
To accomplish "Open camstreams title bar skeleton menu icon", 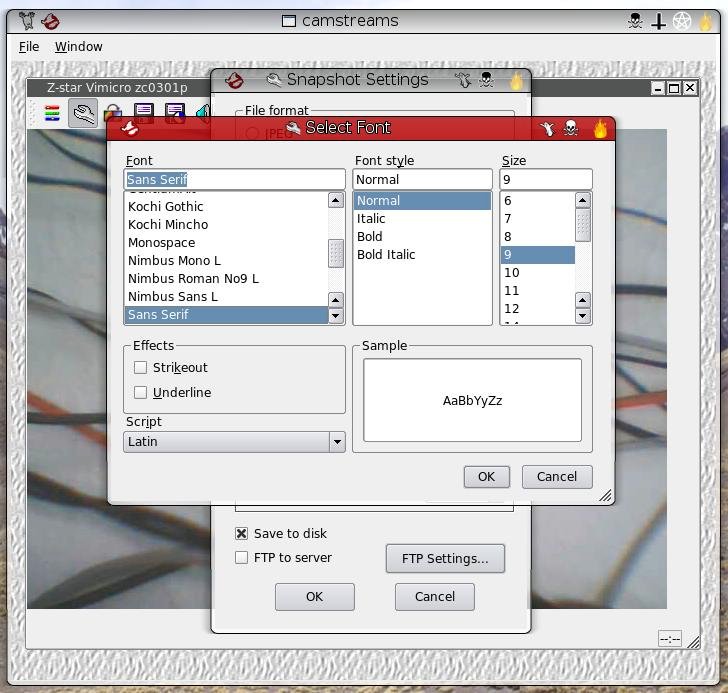I will (x=27, y=21).
